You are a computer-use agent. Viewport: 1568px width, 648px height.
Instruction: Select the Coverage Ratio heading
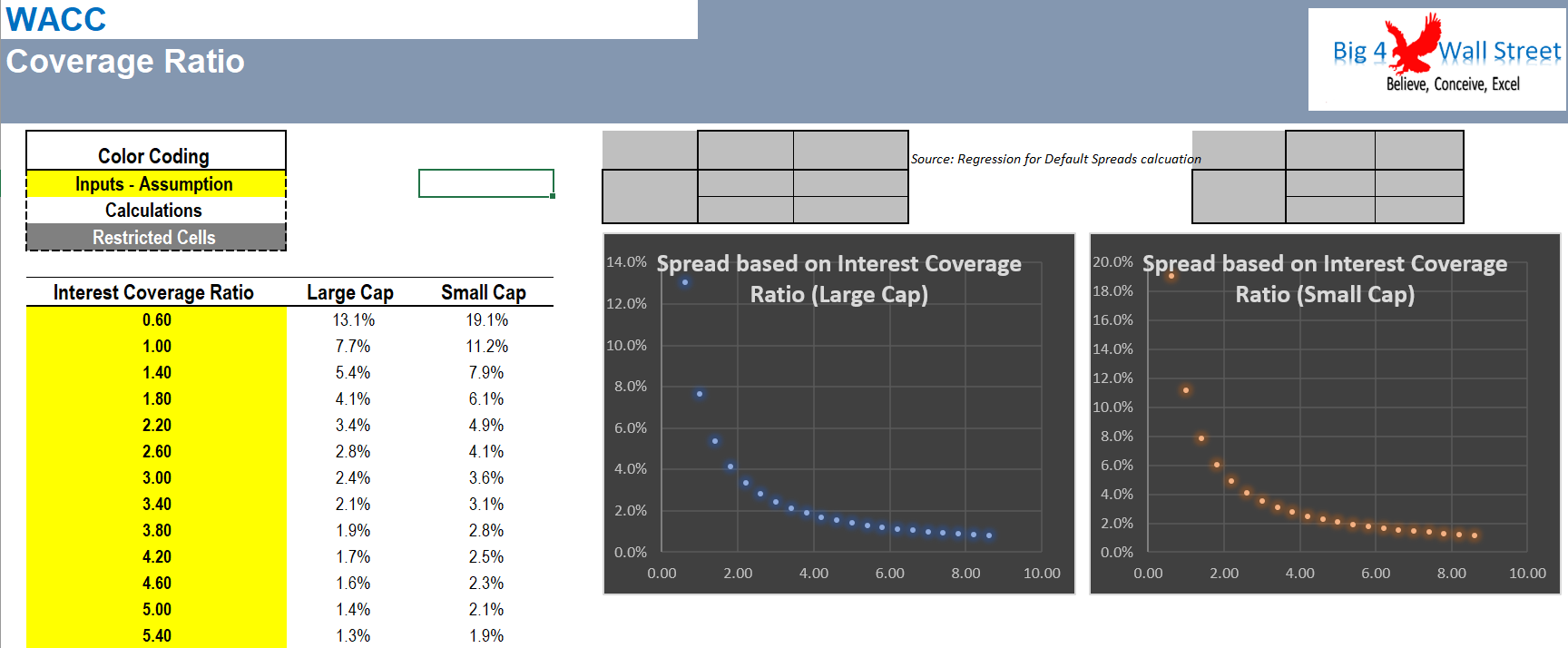pos(125,62)
